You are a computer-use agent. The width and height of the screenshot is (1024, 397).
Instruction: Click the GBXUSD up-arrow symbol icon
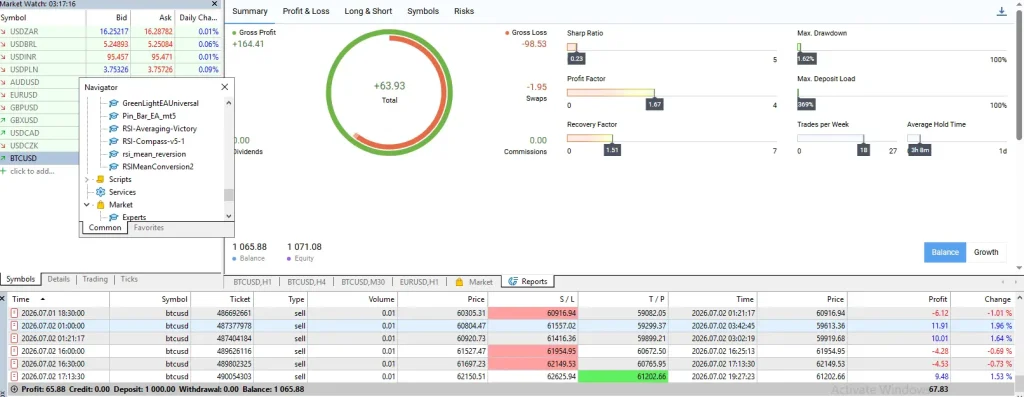coord(4,120)
